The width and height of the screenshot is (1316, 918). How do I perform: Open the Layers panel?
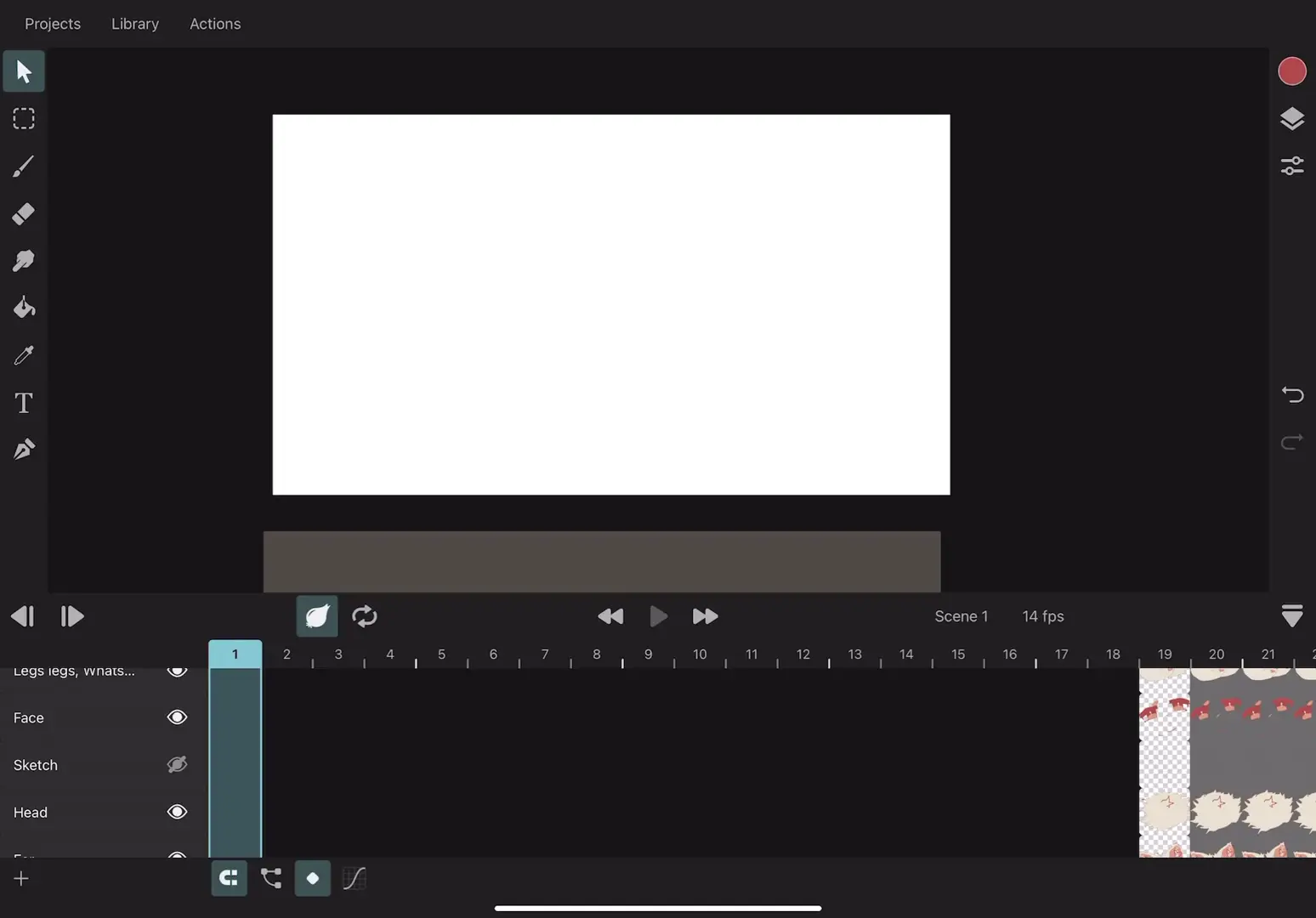pyautogui.click(x=1292, y=118)
